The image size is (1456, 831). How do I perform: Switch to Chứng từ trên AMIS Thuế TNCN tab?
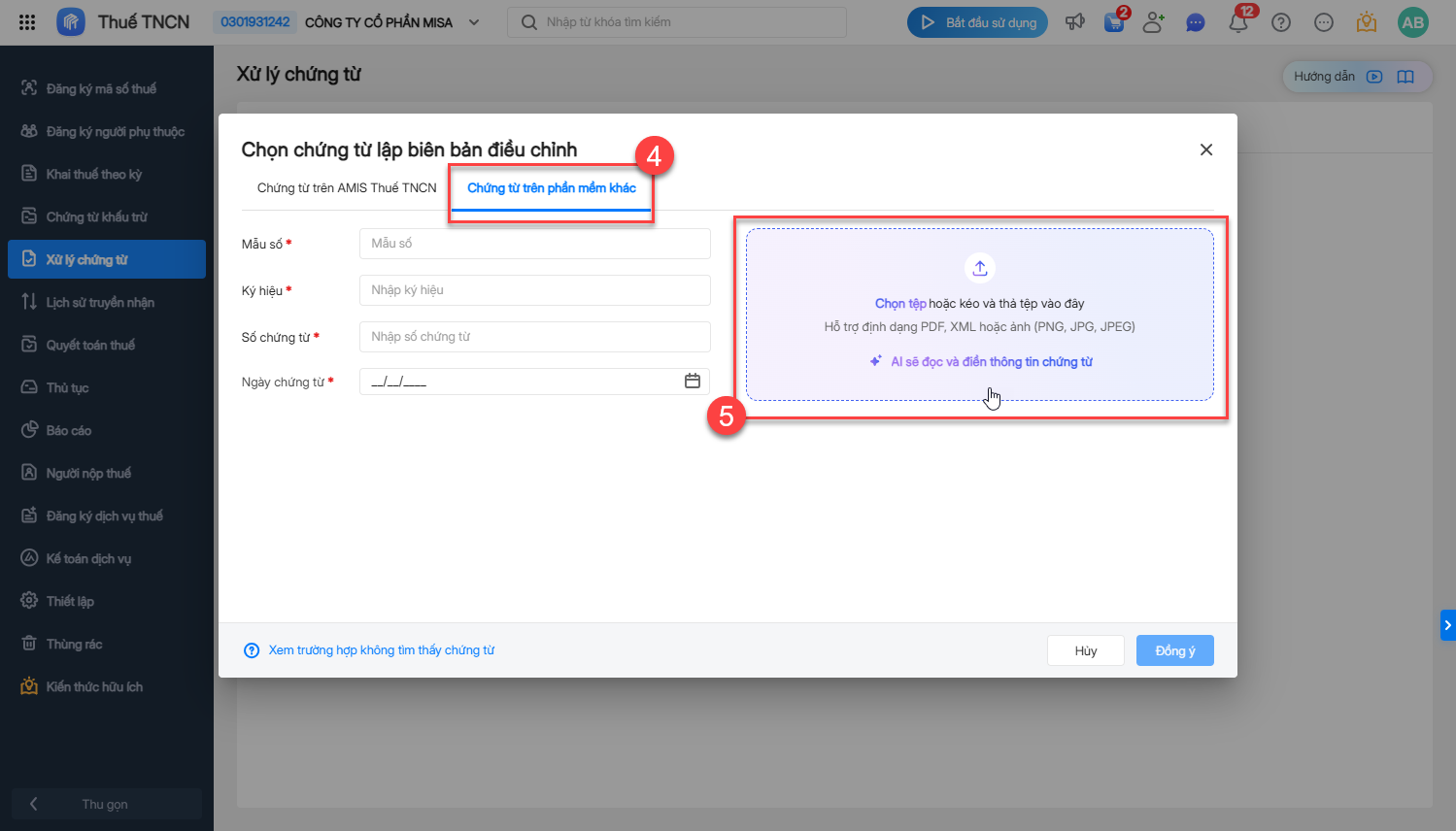347,188
